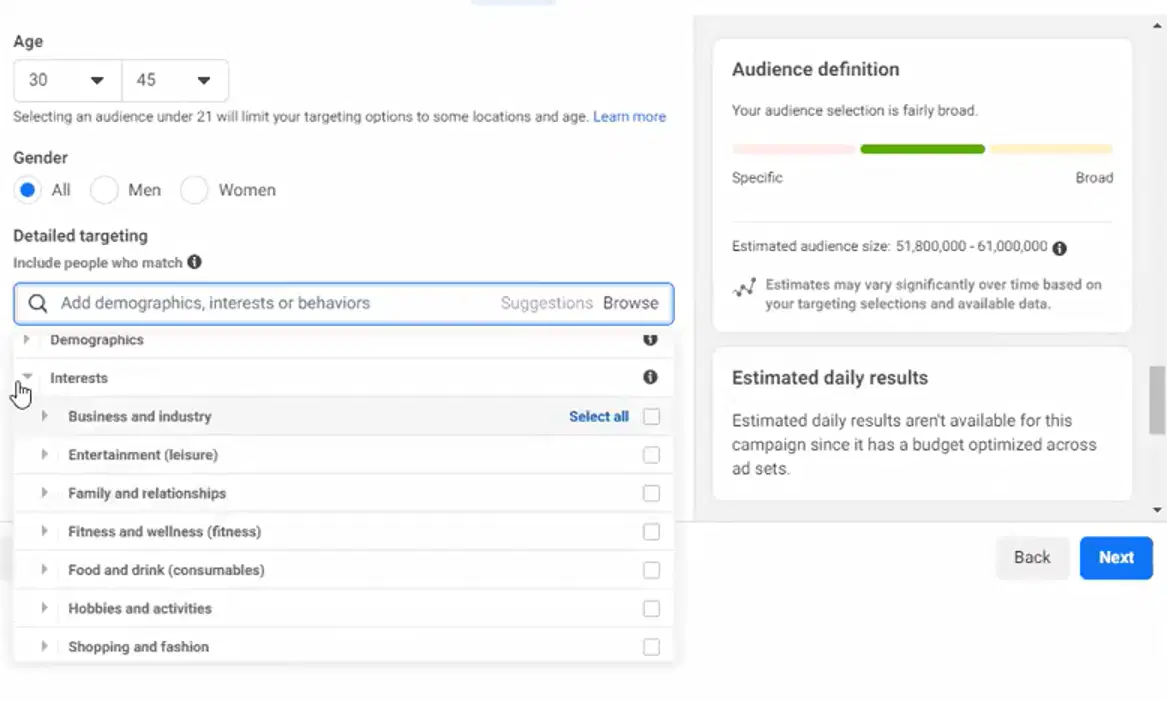Click the Food and drink (consumables) label
Viewport: 1167px width, 701px height.
click(x=167, y=570)
